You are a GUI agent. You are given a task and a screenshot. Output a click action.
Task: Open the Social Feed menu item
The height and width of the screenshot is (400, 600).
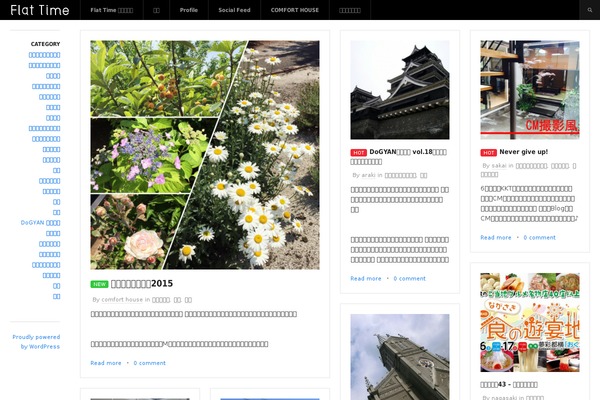click(x=234, y=10)
